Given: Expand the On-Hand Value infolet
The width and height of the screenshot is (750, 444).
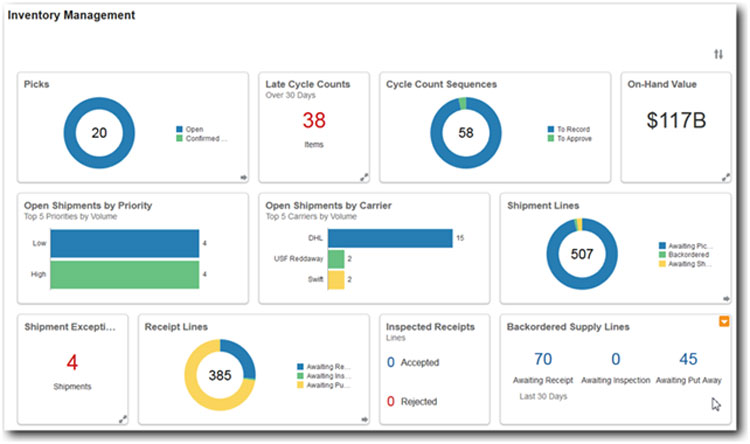Looking at the screenshot, I should [x=726, y=177].
